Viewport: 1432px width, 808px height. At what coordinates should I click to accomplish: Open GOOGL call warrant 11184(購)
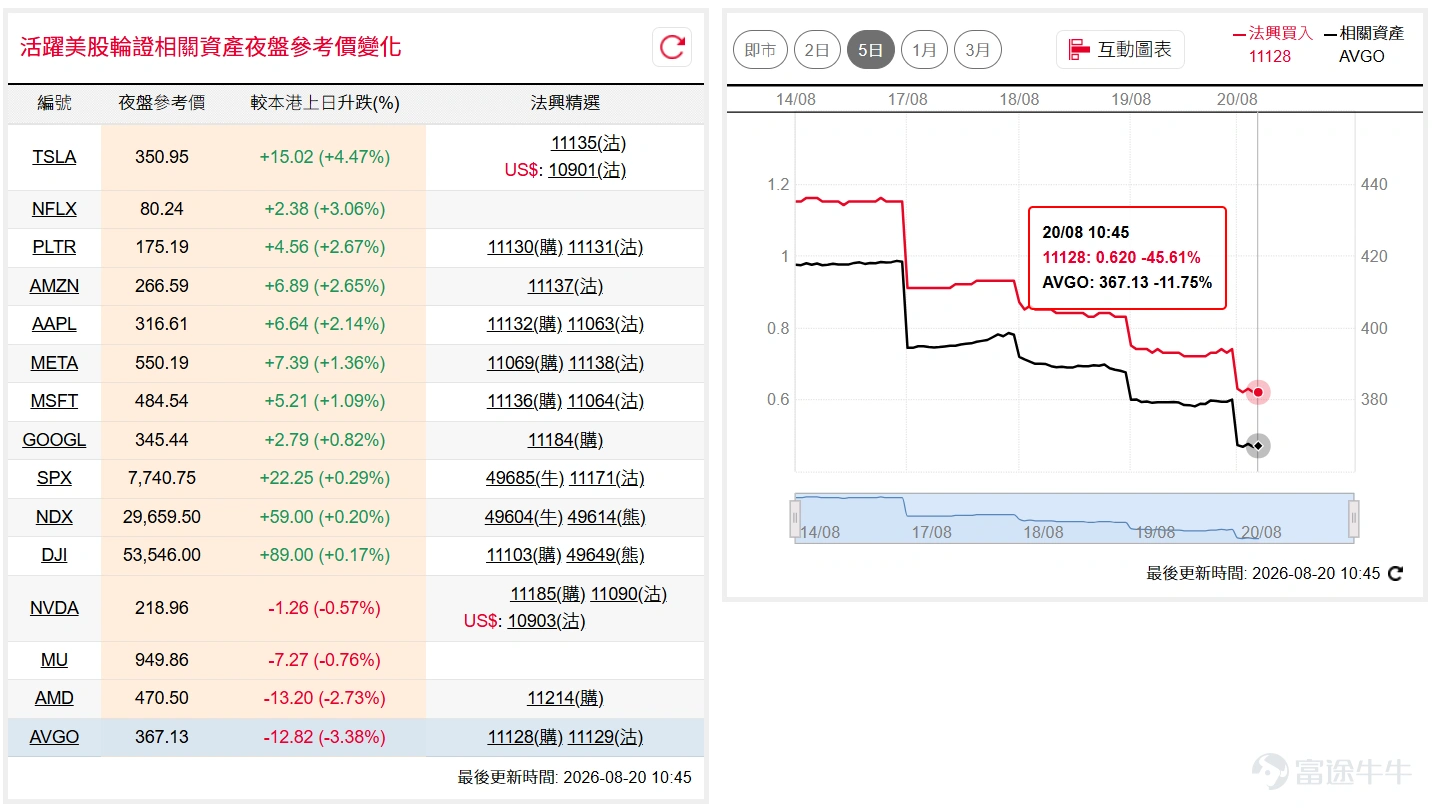tap(565, 440)
